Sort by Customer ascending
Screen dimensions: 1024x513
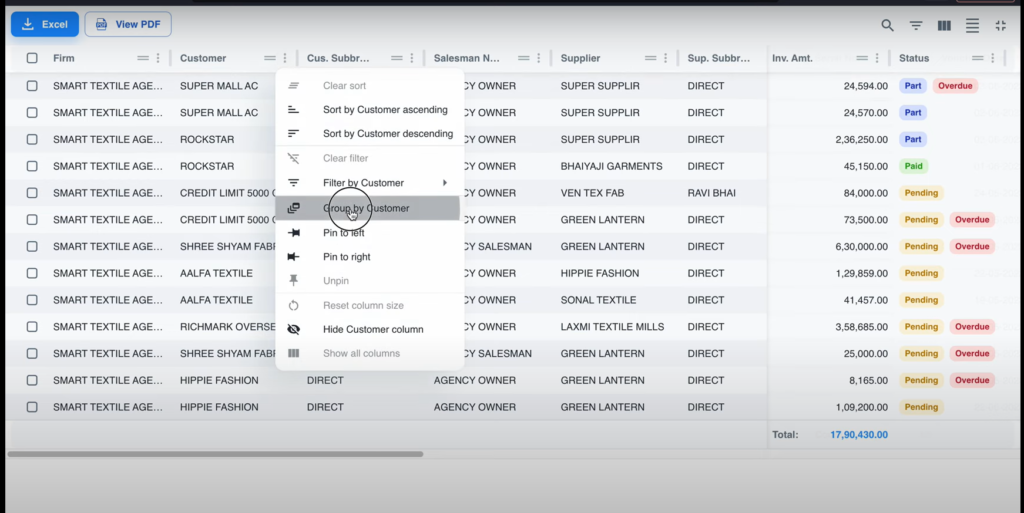click(370, 110)
